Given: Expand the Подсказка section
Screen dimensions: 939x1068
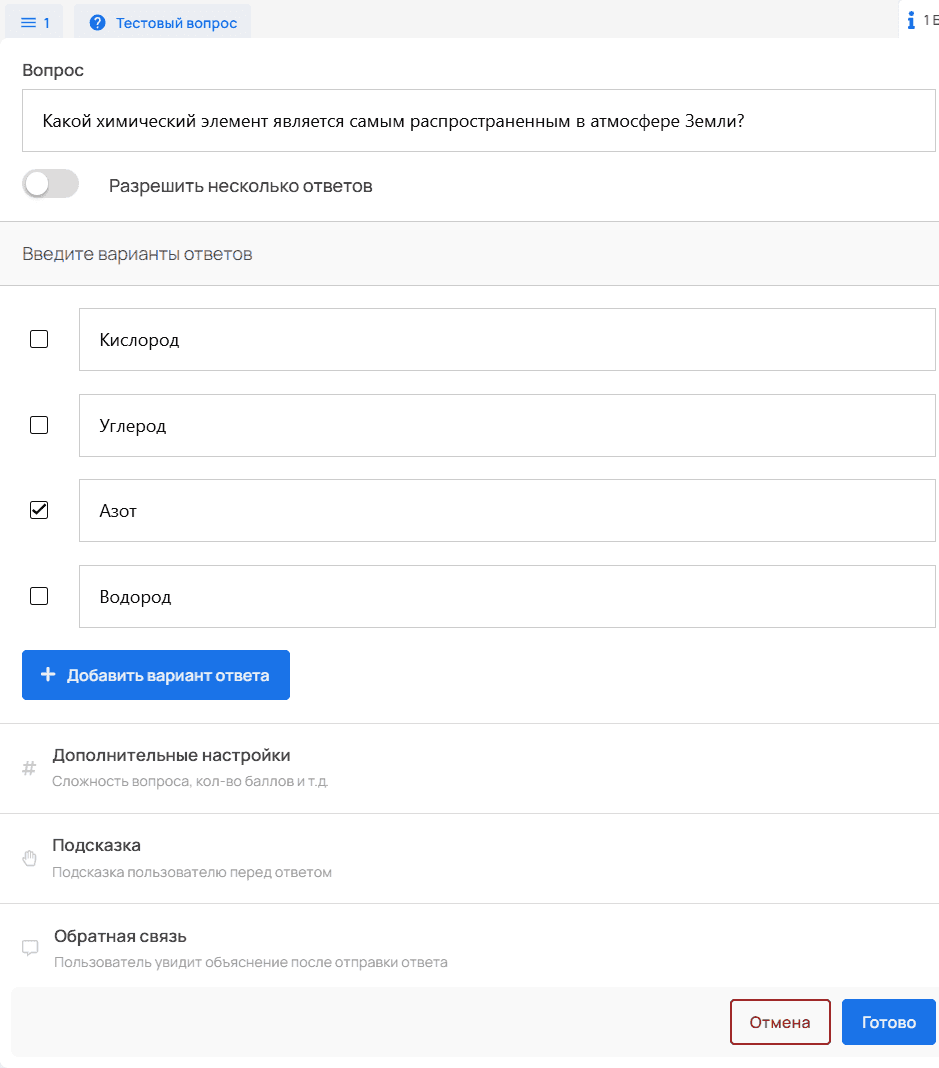Looking at the screenshot, I should tap(469, 858).
